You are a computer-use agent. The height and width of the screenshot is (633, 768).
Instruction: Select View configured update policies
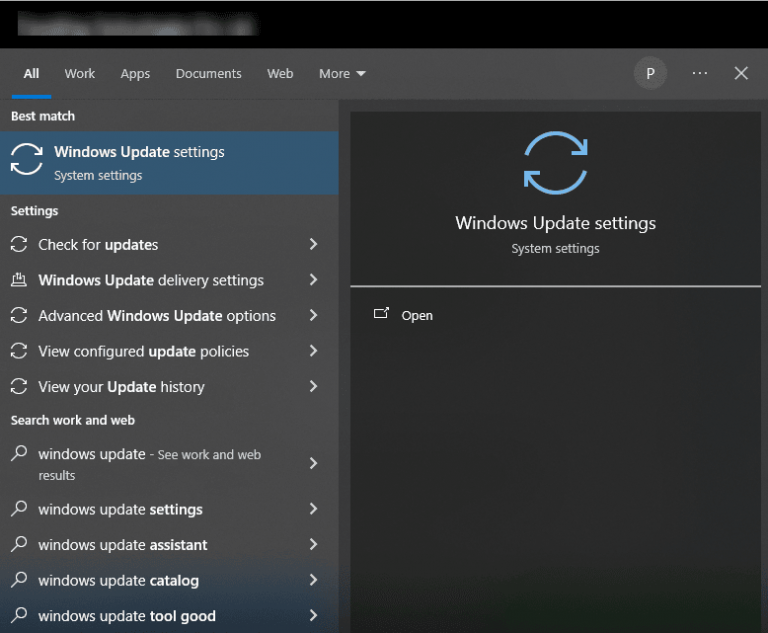pos(143,352)
